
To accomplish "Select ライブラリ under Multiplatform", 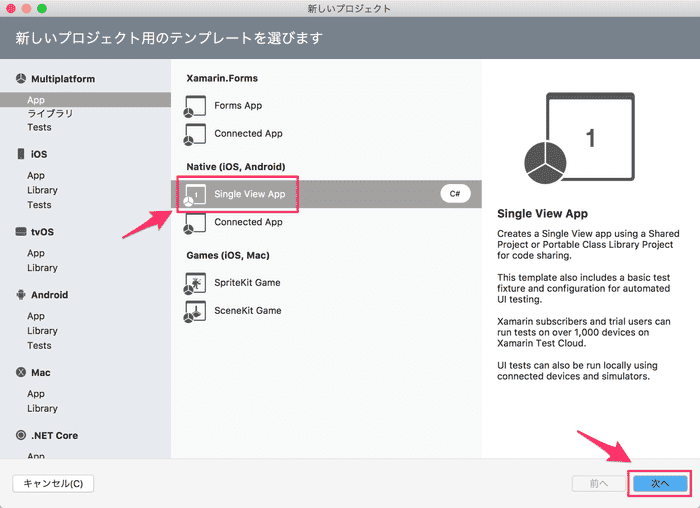I will [50, 114].
